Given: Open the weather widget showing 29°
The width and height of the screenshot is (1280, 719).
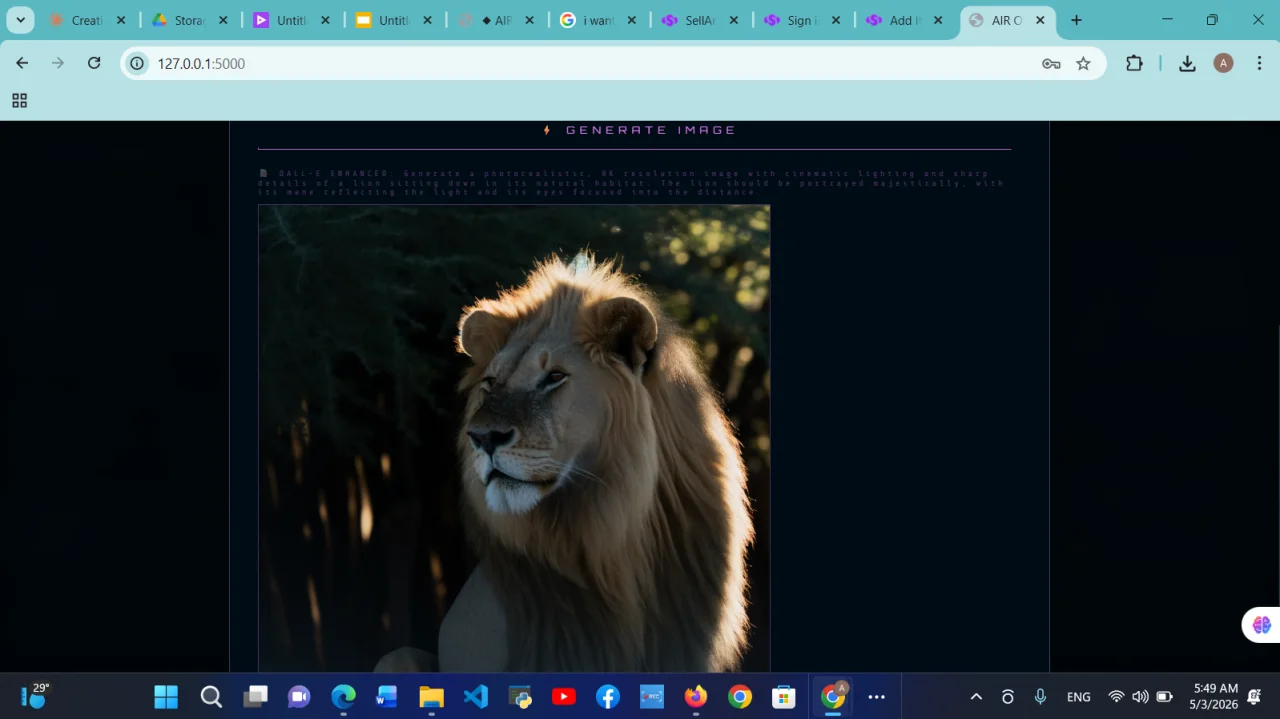Looking at the screenshot, I should pos(35,696).
